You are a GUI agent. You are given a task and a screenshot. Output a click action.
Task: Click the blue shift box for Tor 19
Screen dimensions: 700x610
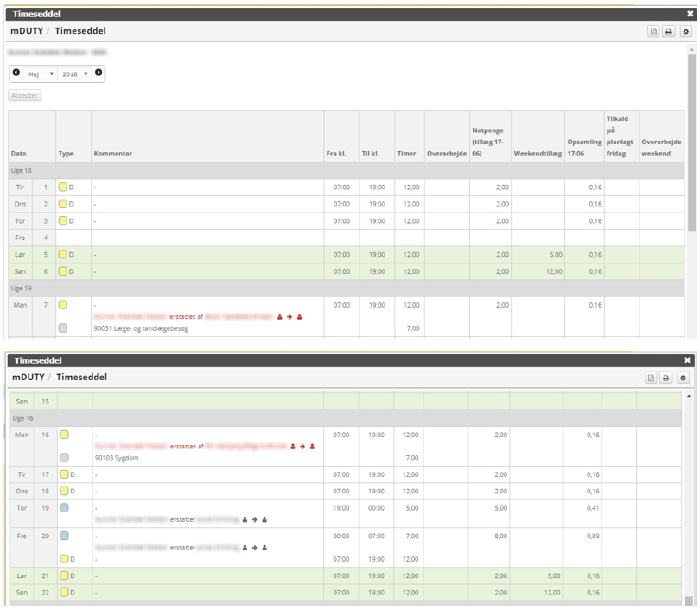(x=63, y=508)
